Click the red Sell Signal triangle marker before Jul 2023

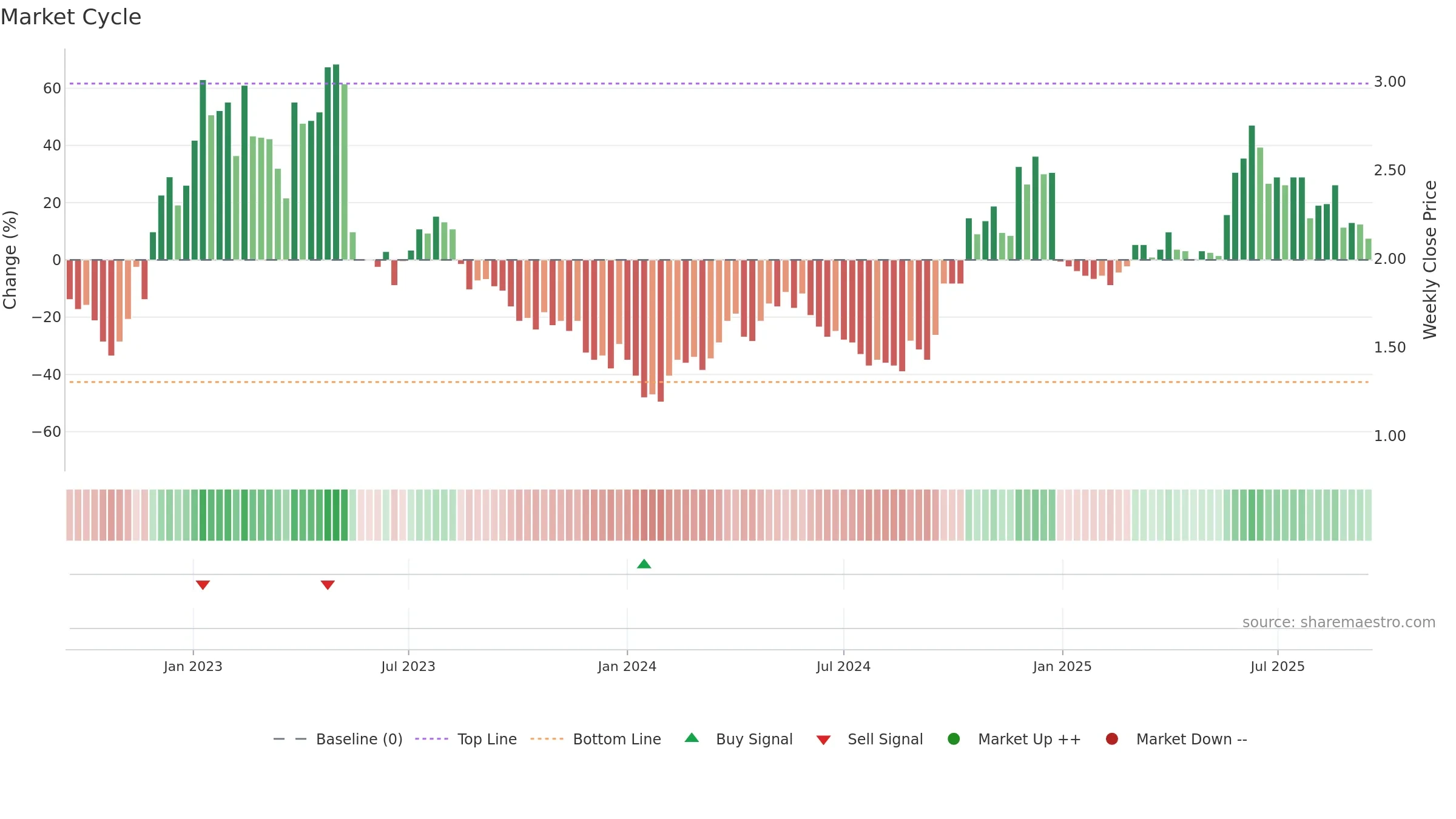[328, 585]
